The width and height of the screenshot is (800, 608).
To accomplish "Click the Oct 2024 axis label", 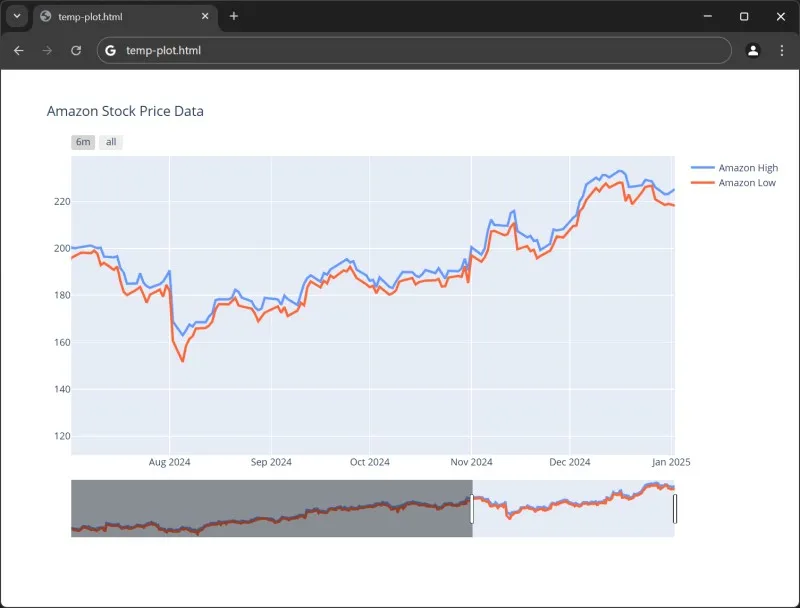I will point(369,462).
